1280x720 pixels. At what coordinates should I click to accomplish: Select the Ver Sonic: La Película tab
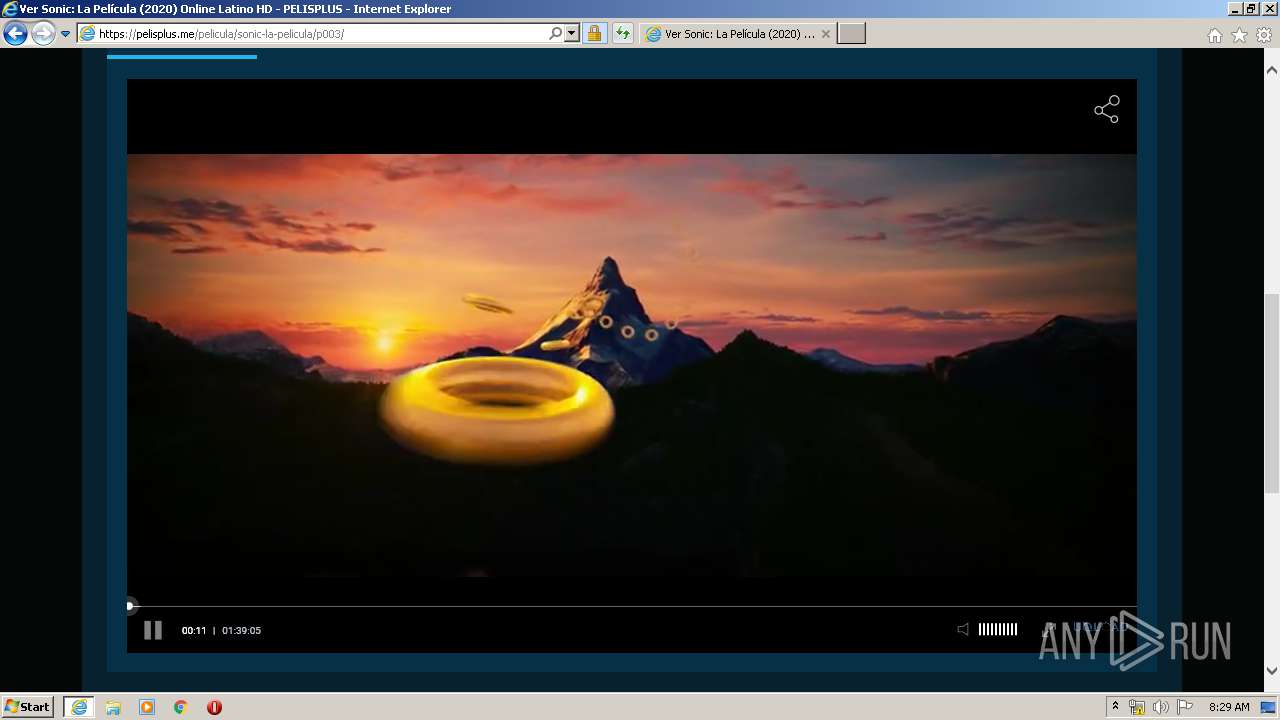coord(738,34)
